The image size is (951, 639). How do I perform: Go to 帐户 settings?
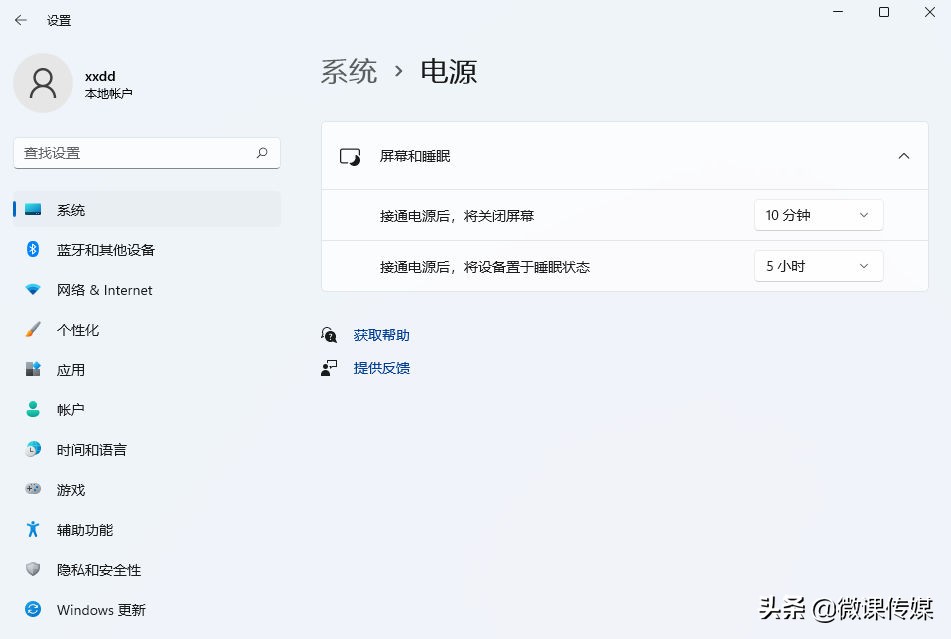147,409
